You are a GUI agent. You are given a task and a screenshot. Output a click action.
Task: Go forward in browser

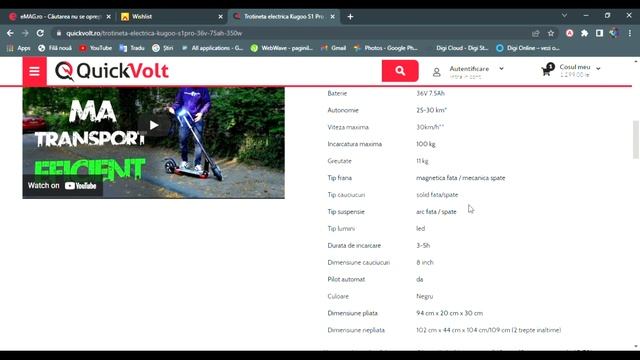click(x=25, y=33)
